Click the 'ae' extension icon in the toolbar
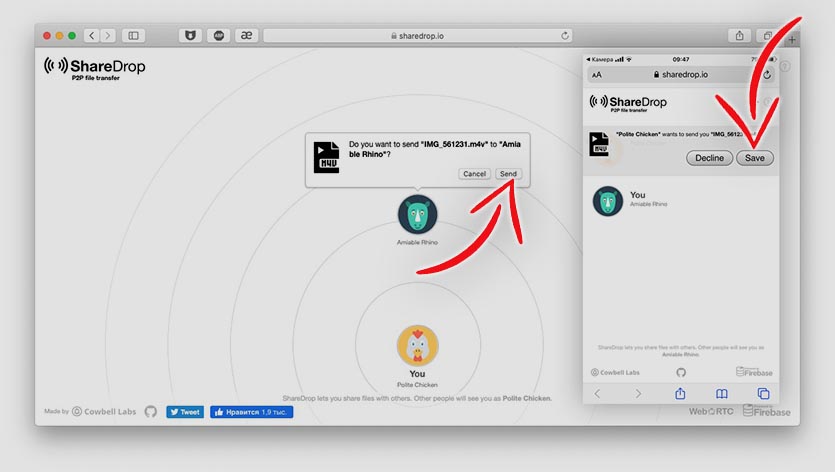 click(247, 36)
